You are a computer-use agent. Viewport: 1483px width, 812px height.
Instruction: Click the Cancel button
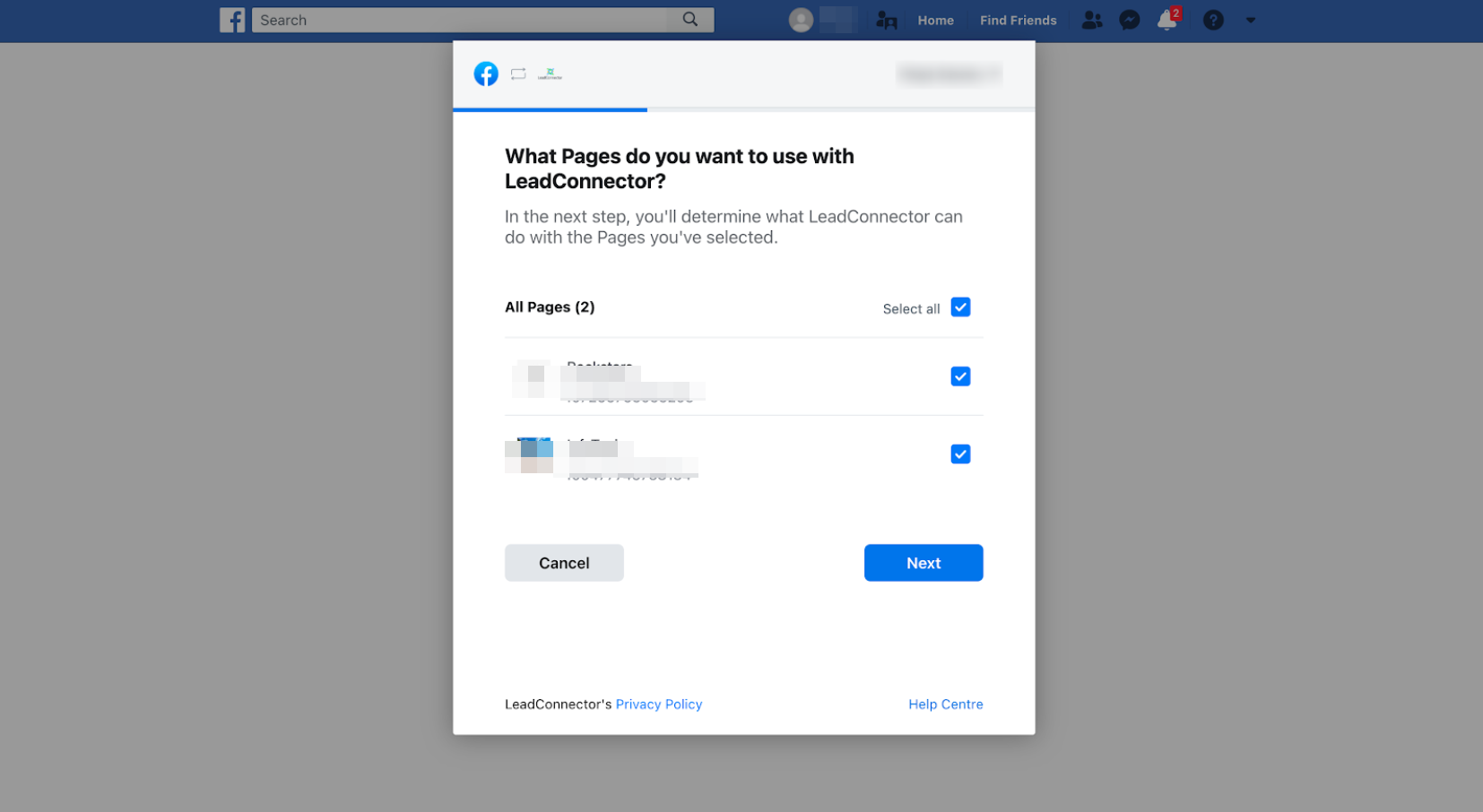[564, 563]
